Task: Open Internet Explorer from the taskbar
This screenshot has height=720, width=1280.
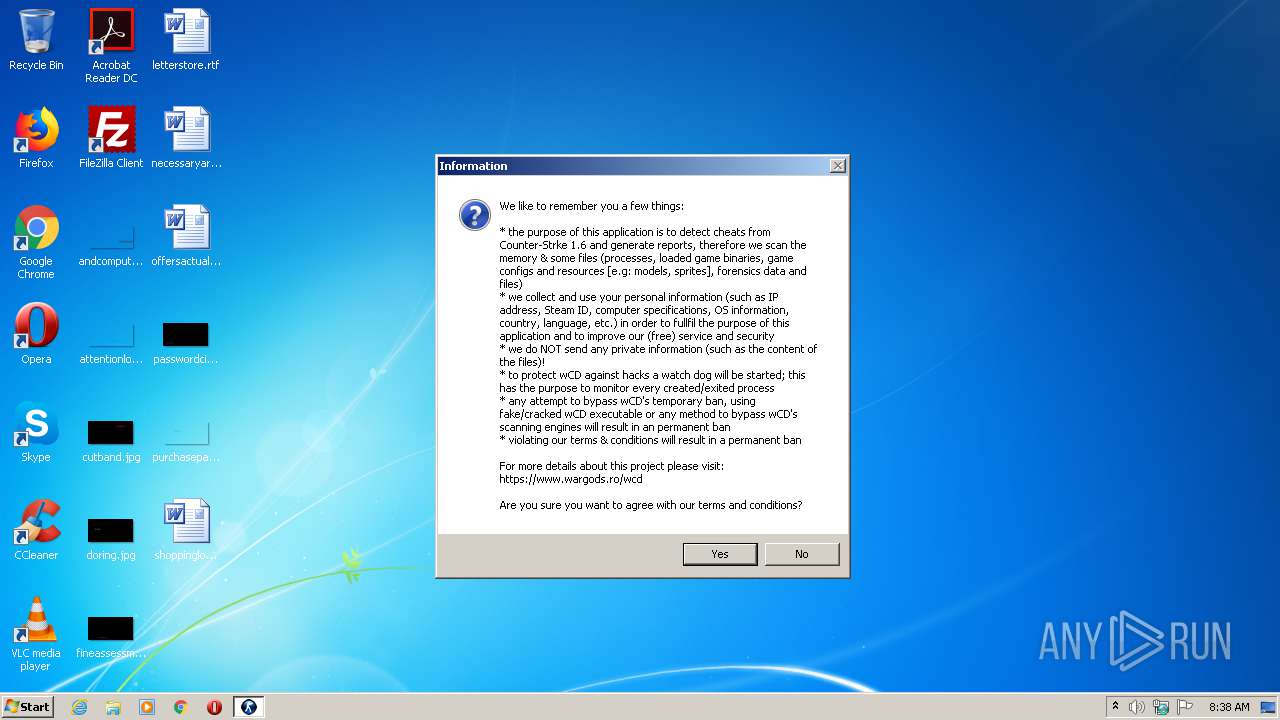Action: (79, 707)
